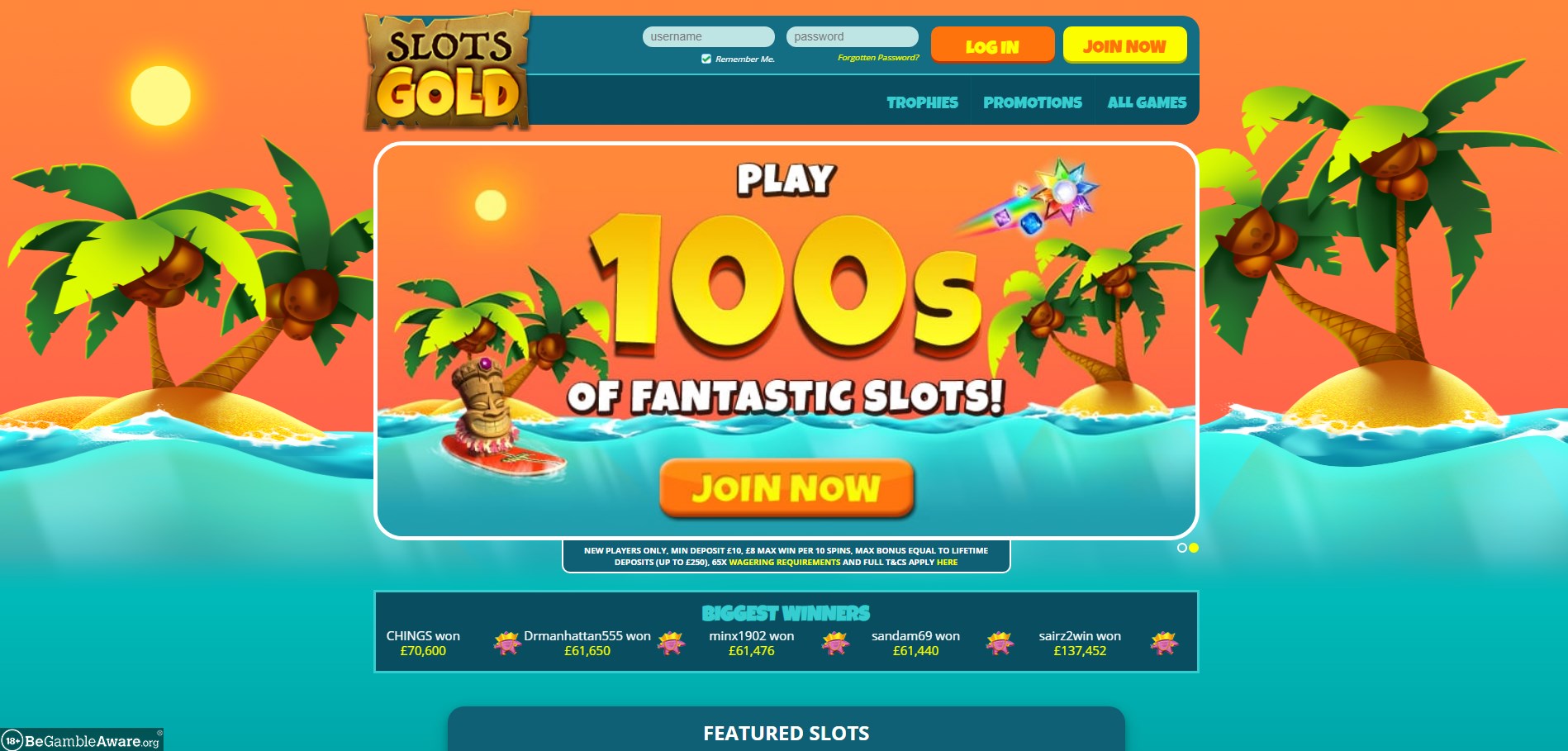Select the second yellow carousel dot

point(1194,548)
